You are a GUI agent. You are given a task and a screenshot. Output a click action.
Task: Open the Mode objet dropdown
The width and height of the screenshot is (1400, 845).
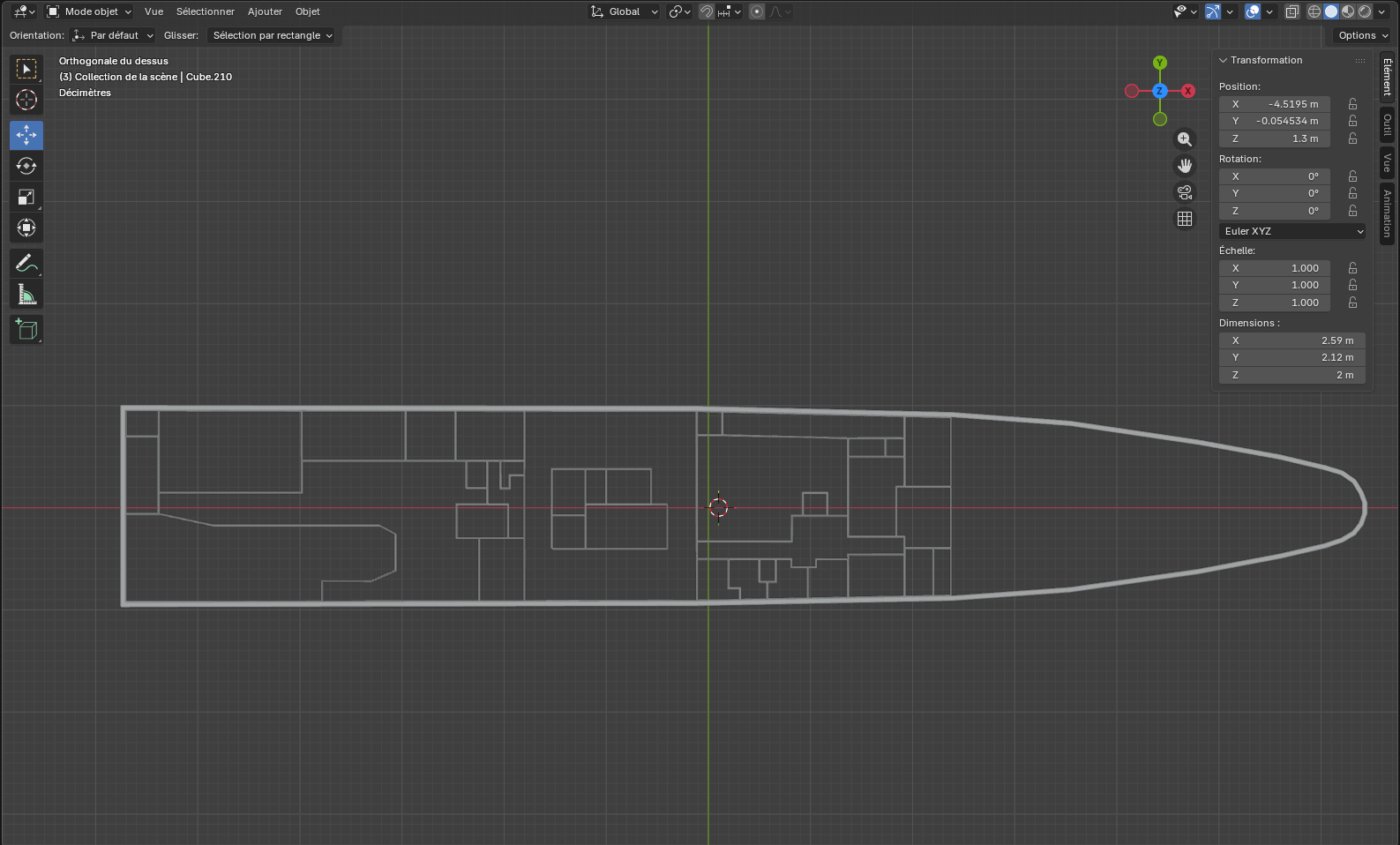[89, 11]
